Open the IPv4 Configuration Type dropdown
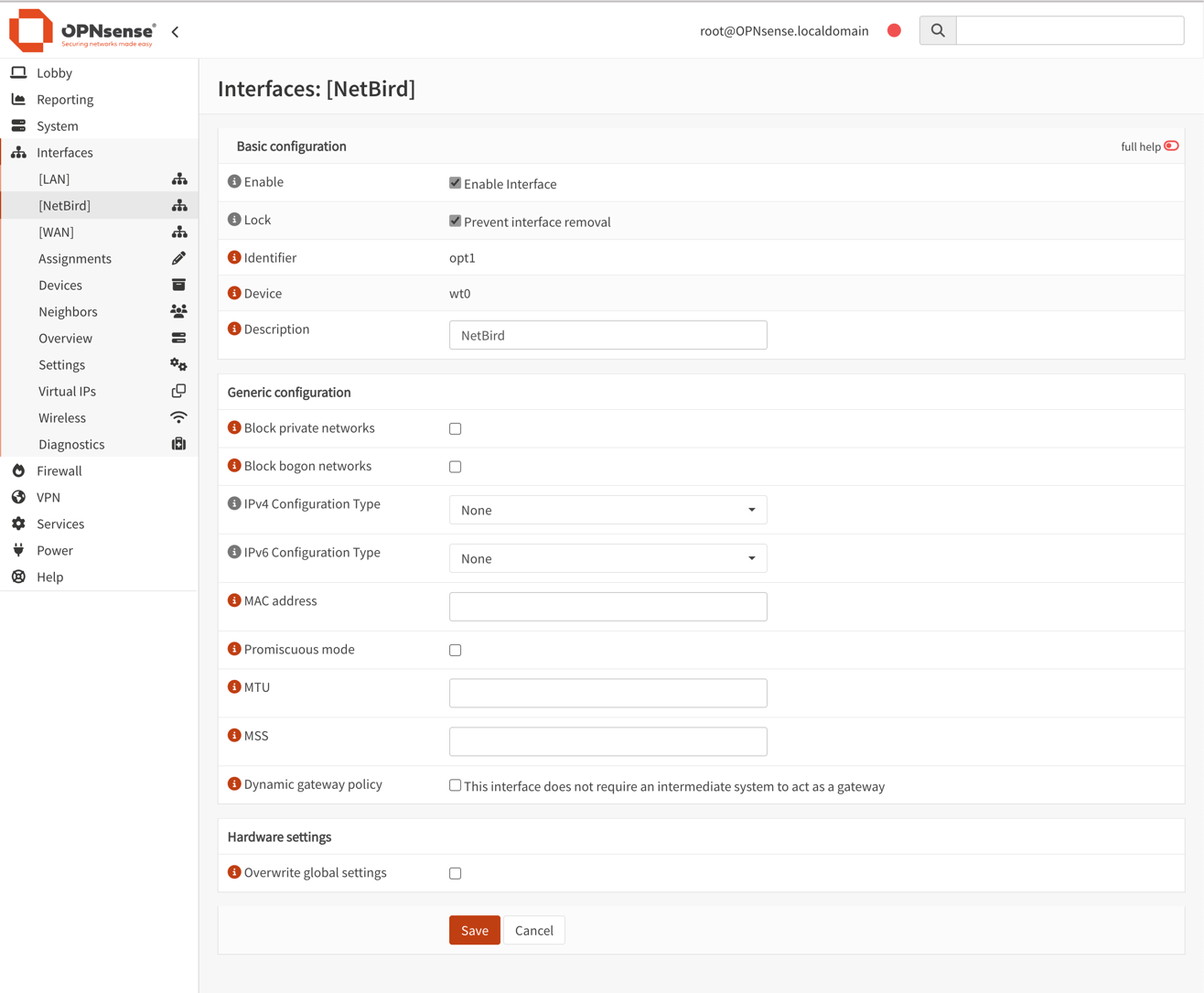Screen dimensions: 1204x993 (607, 511)
